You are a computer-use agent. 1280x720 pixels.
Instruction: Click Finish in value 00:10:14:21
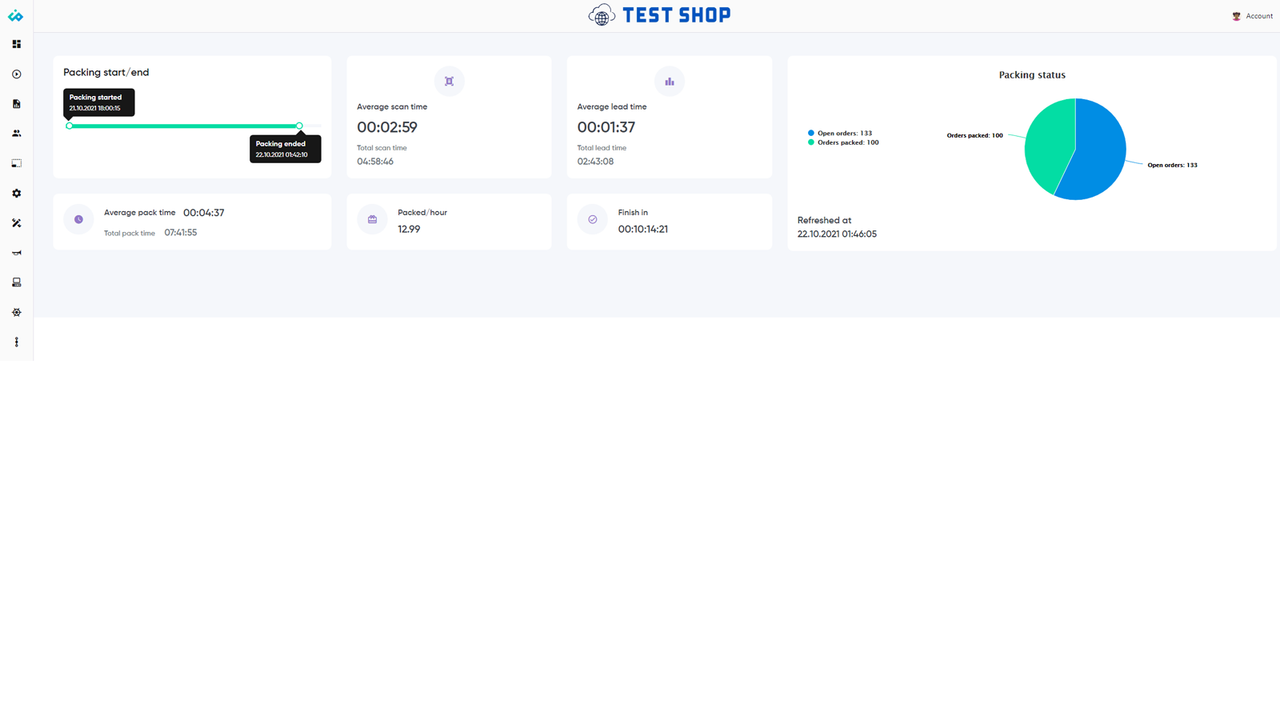click(x=643, y=229)
